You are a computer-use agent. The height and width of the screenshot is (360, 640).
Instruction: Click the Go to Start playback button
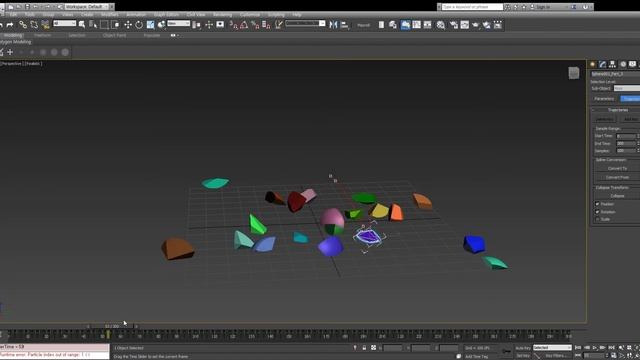pos(578,348)
